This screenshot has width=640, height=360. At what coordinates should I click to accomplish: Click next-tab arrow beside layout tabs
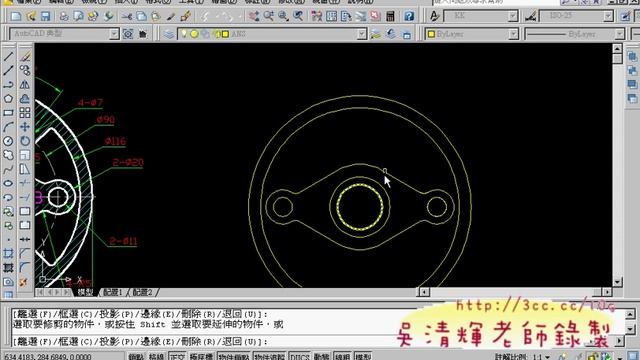(x=58, y=292)
